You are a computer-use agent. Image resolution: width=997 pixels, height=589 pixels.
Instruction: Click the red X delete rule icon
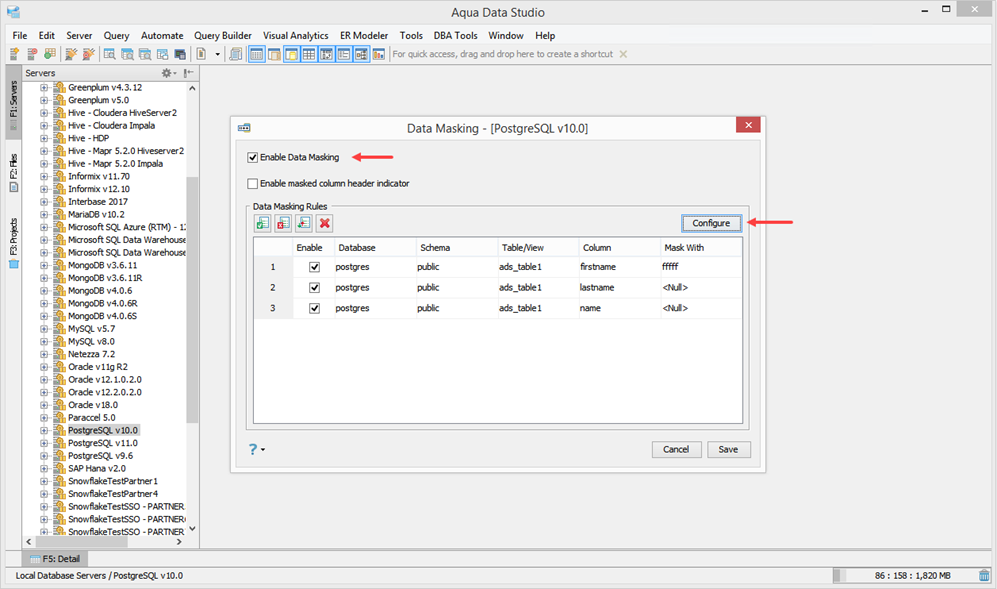[x=325, y=223]
